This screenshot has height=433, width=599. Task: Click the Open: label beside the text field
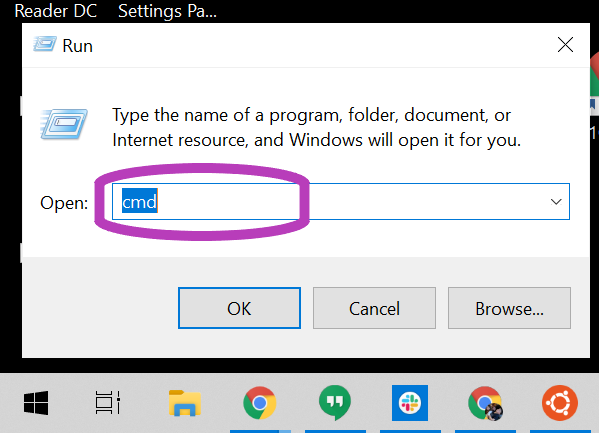point(64,203)
